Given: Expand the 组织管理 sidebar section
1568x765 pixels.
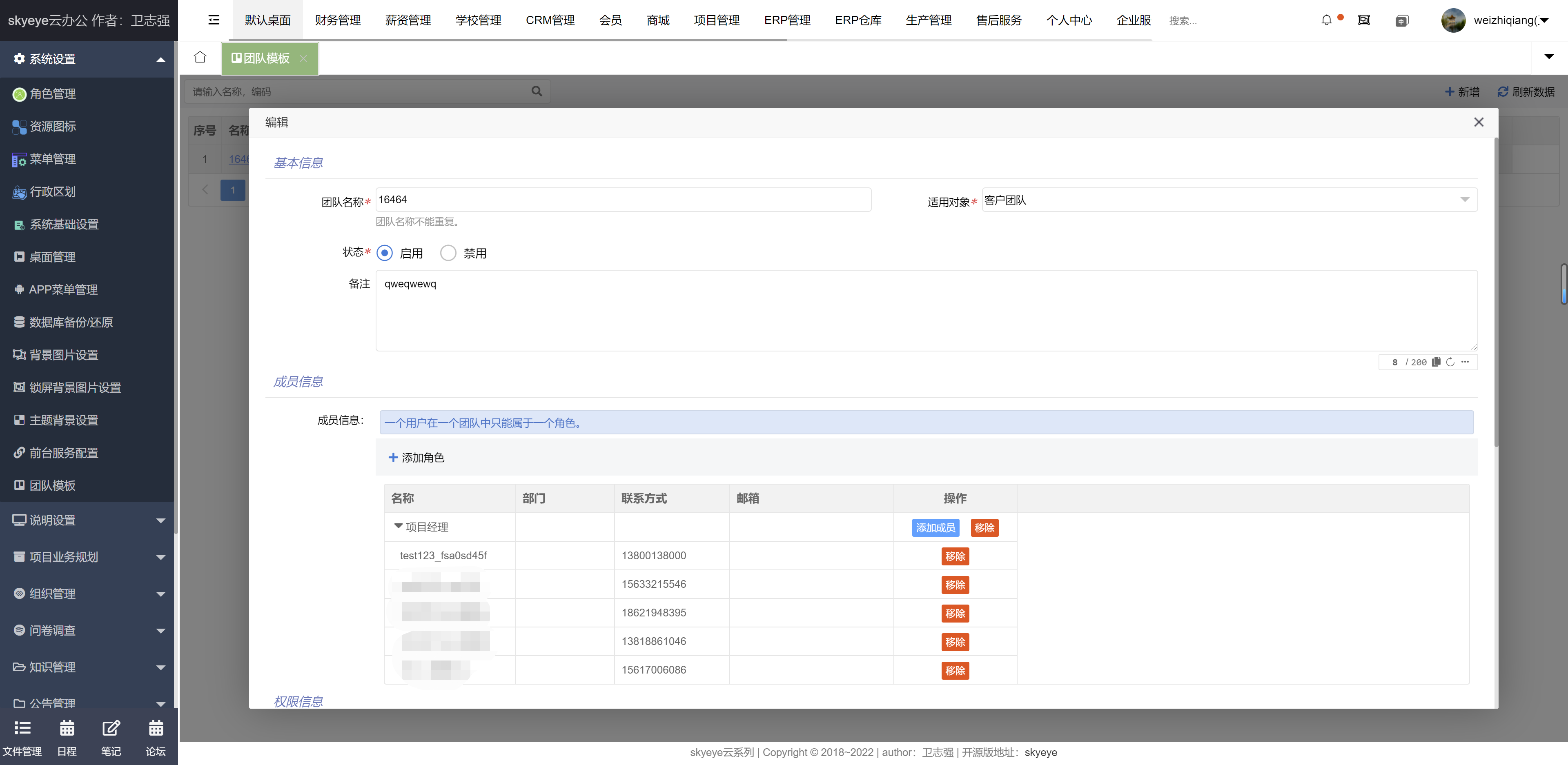Looking at the screenshot, I should click(52, 594).
